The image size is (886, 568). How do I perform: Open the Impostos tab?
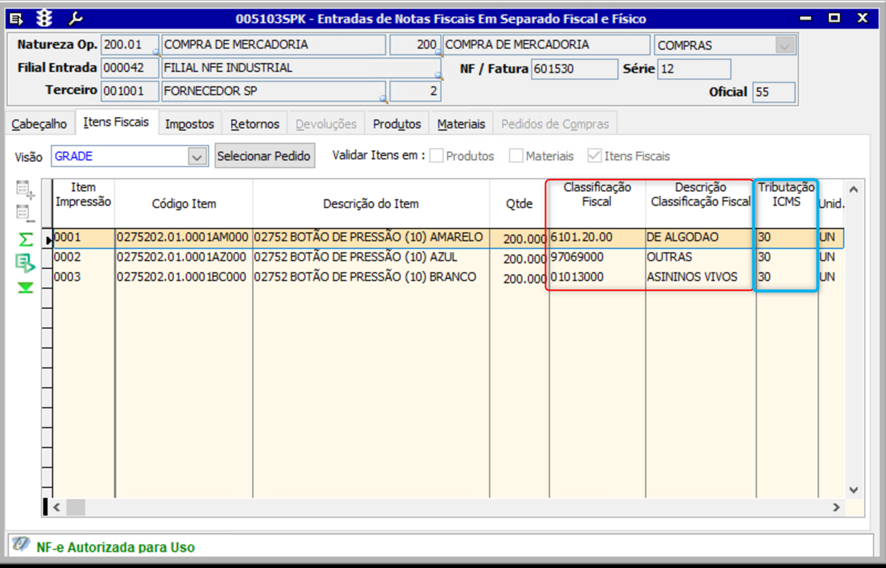coord(190,124)
